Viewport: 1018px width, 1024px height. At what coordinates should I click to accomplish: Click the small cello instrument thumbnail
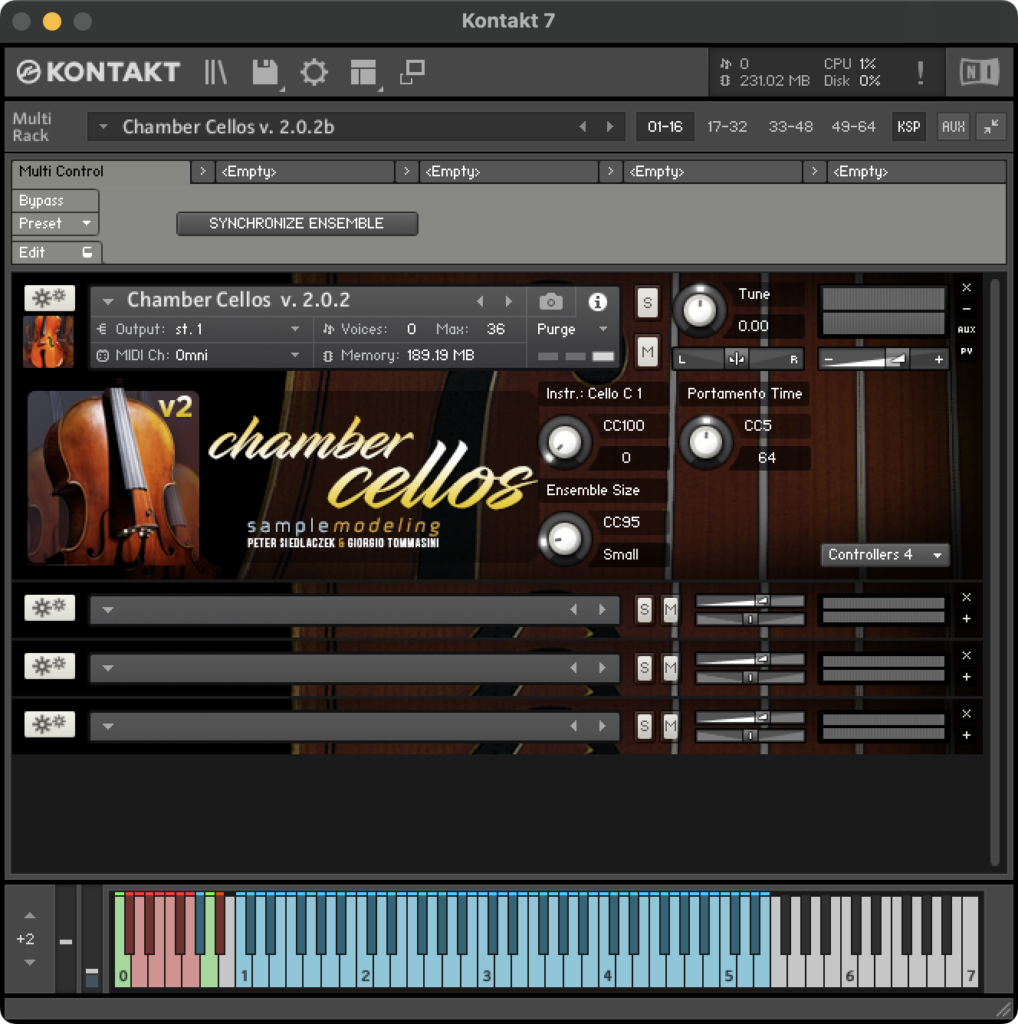[x=48, y=342]
